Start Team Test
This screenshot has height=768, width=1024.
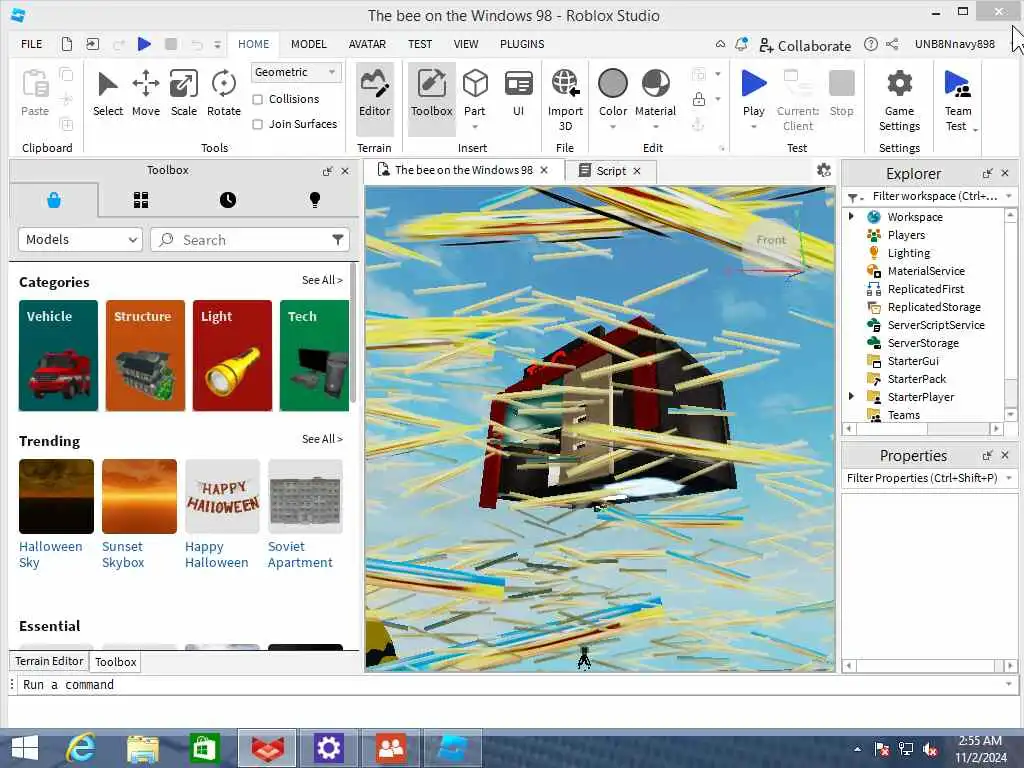coord(957,100)
